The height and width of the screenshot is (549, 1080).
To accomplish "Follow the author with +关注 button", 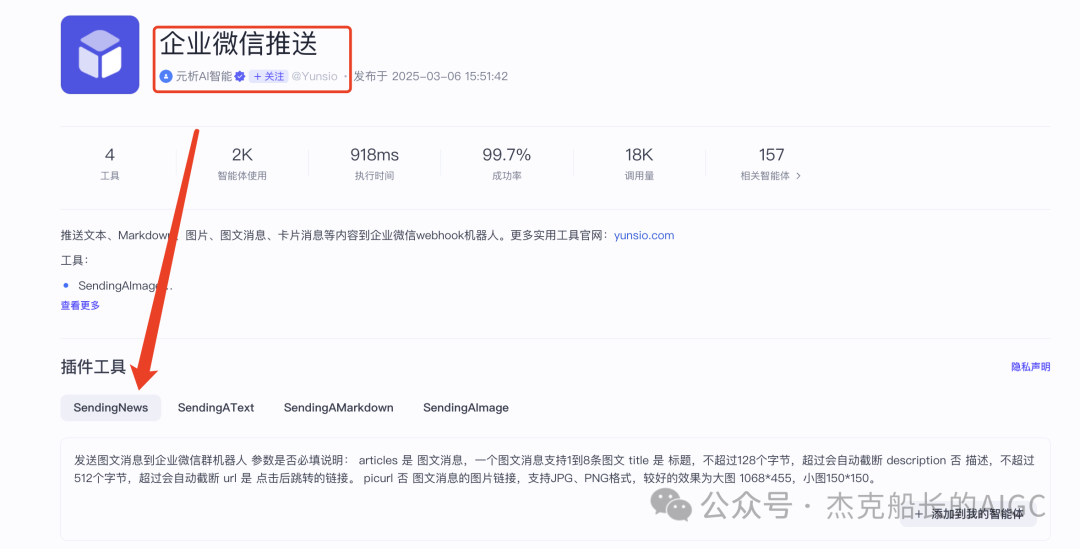I will point(268,76).
